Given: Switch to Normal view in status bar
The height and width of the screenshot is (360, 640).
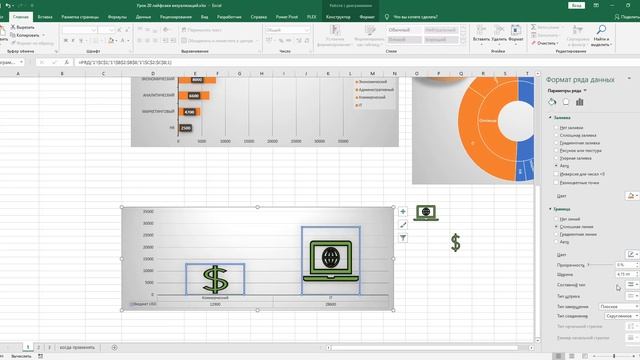Looking at the screenshot, I should pos(558,356).
